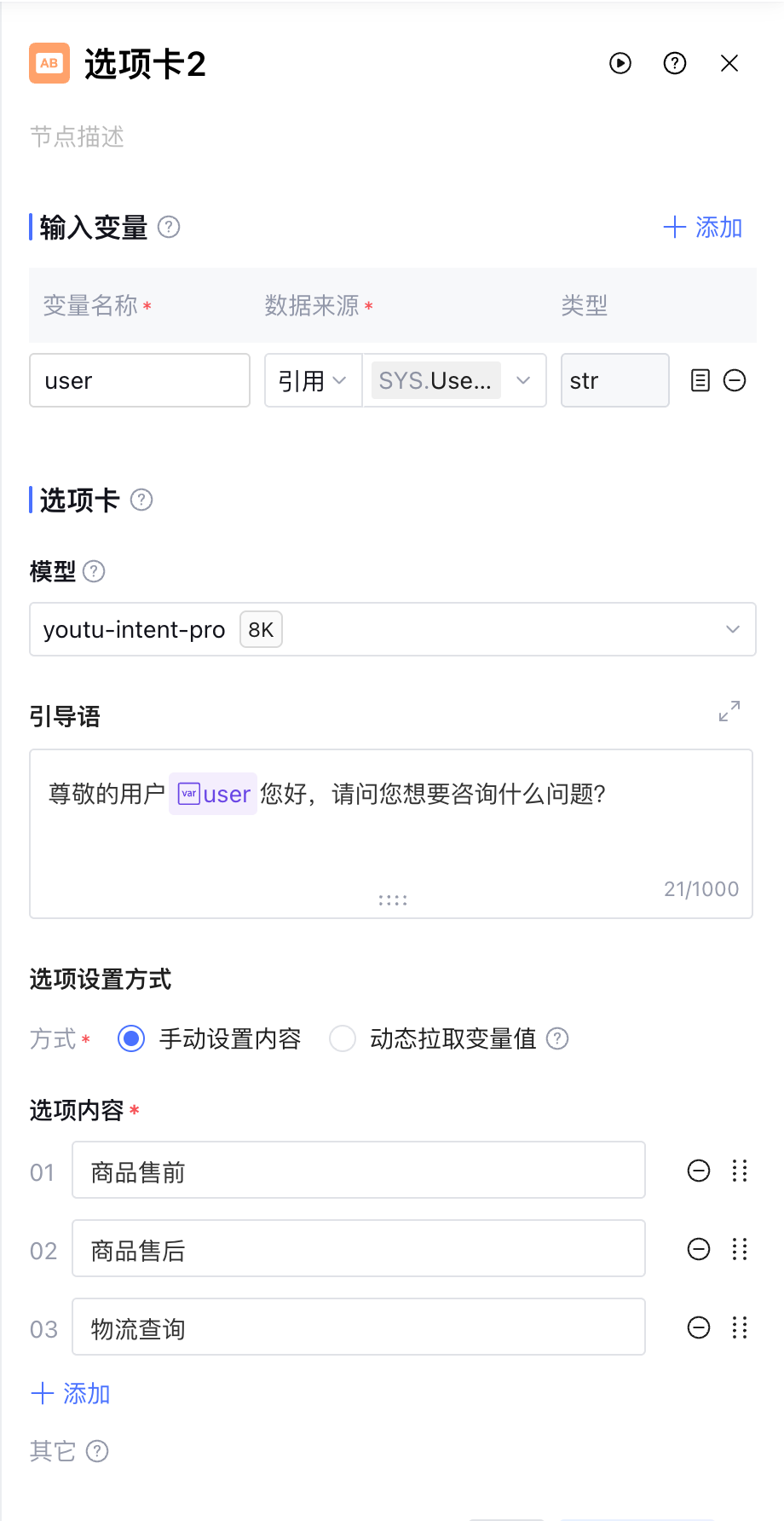Select 手动设置内容 radio option

(x=131, y=1038)
